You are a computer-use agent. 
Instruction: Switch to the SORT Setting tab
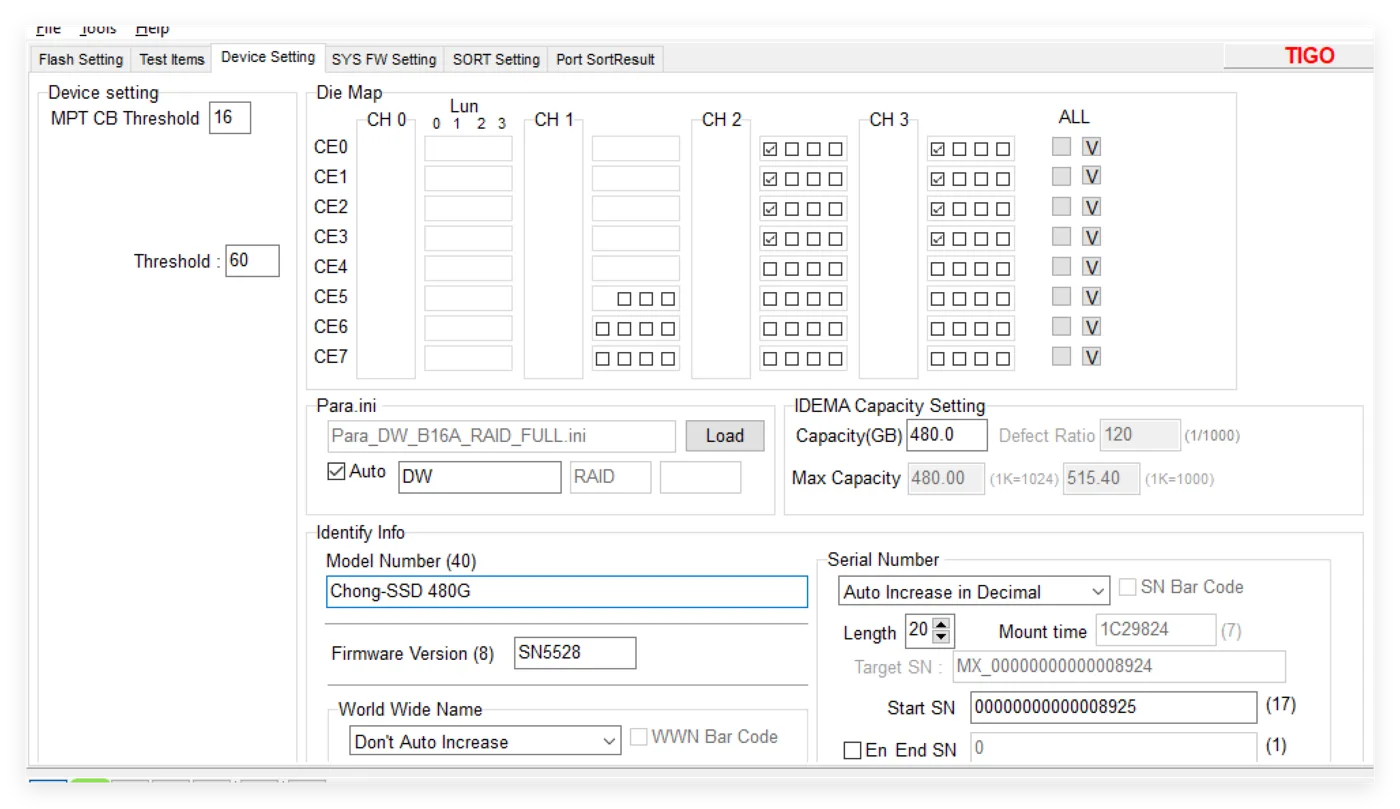(x=496, y=59)
